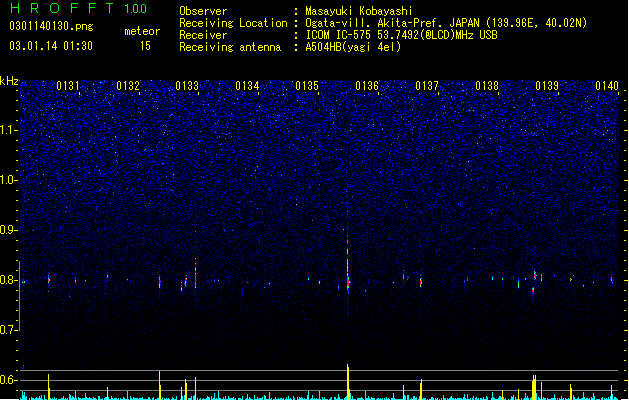Viewport: 629px width, 400px height.
Task: Click the 0.8 kHz axis label
Action: (x=9, y=280)
